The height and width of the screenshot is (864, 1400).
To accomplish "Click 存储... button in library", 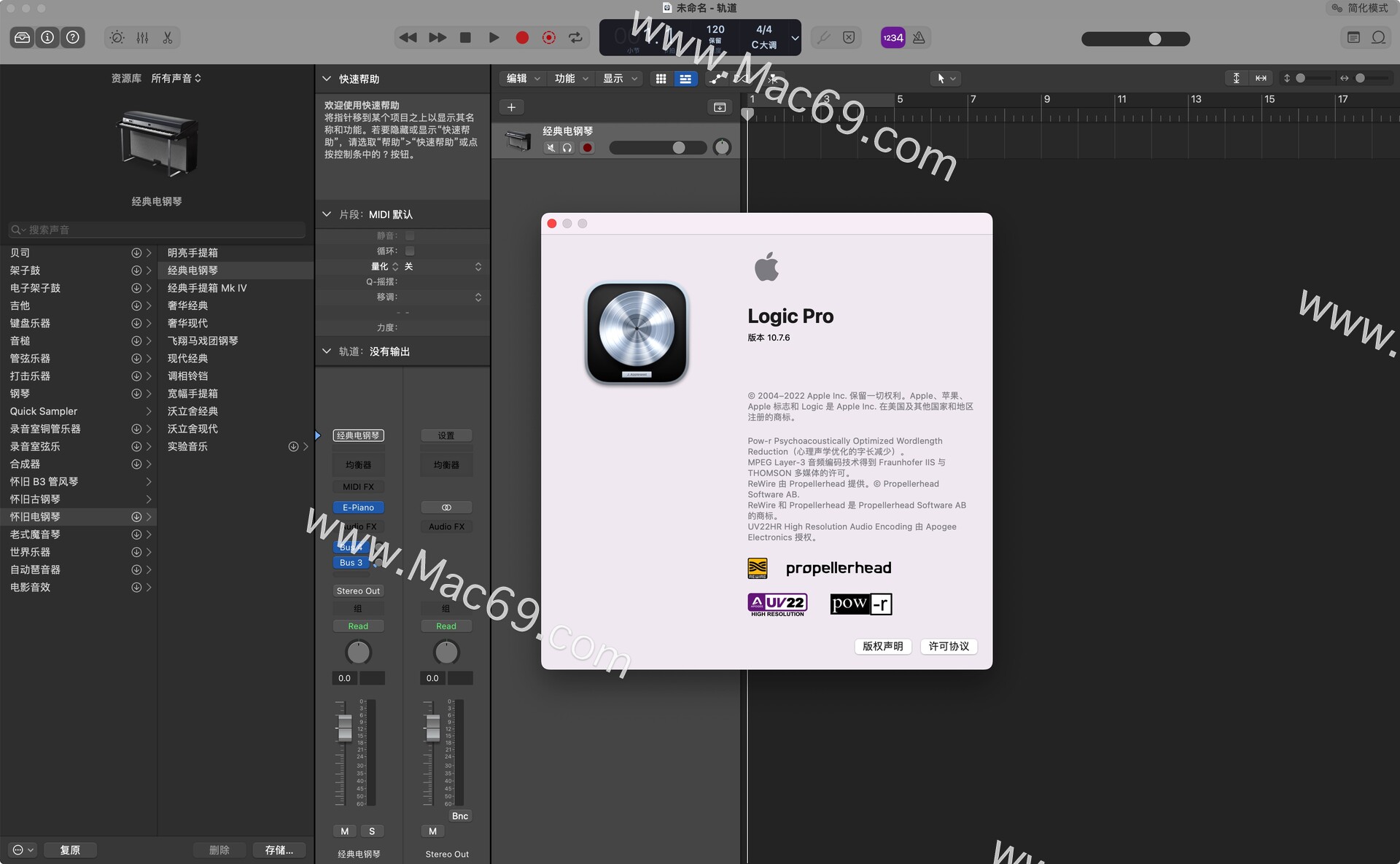I will coord(279,850).
